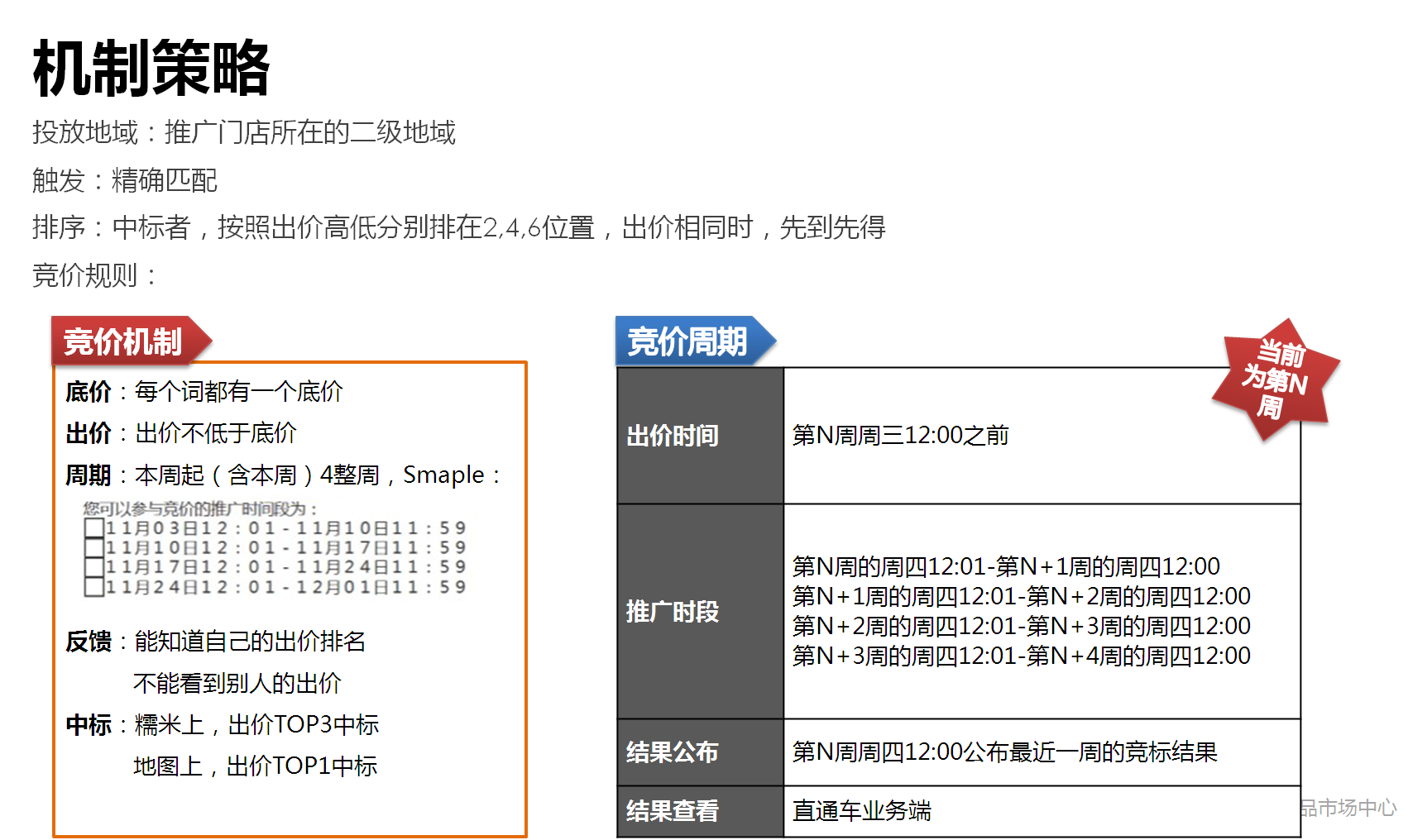1408x840 pixels.
Task: Select the 机制策略 slide title
Action: [151, 69]
